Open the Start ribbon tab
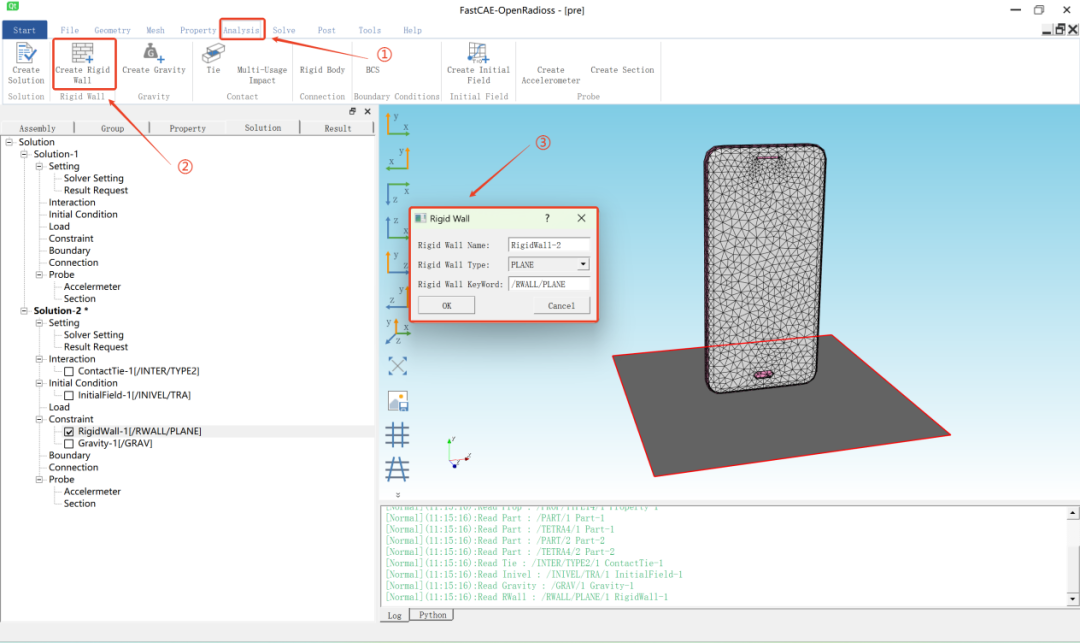The width and height of the screenshot is (1080, 643). pyautogui.click(x=24, y=30)
